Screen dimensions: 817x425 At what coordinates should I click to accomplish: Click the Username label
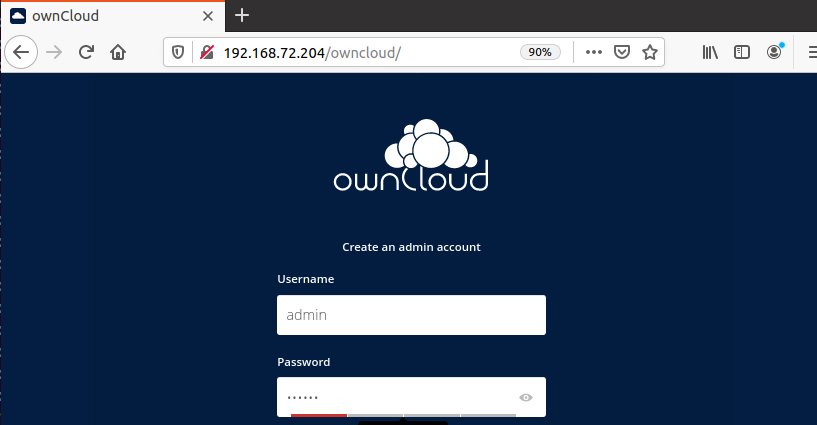[305, 279]
